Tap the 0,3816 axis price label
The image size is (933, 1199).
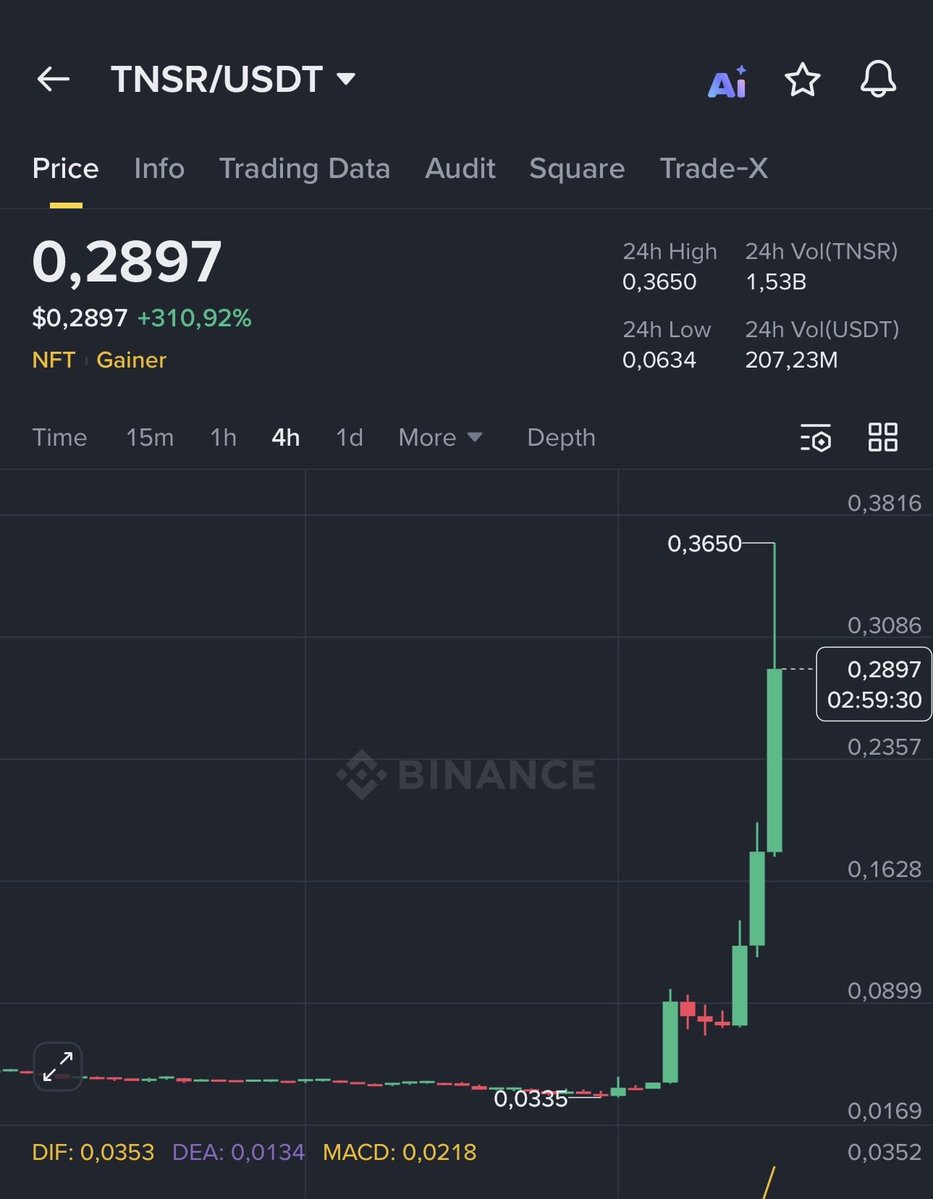(x=885, y=503)
